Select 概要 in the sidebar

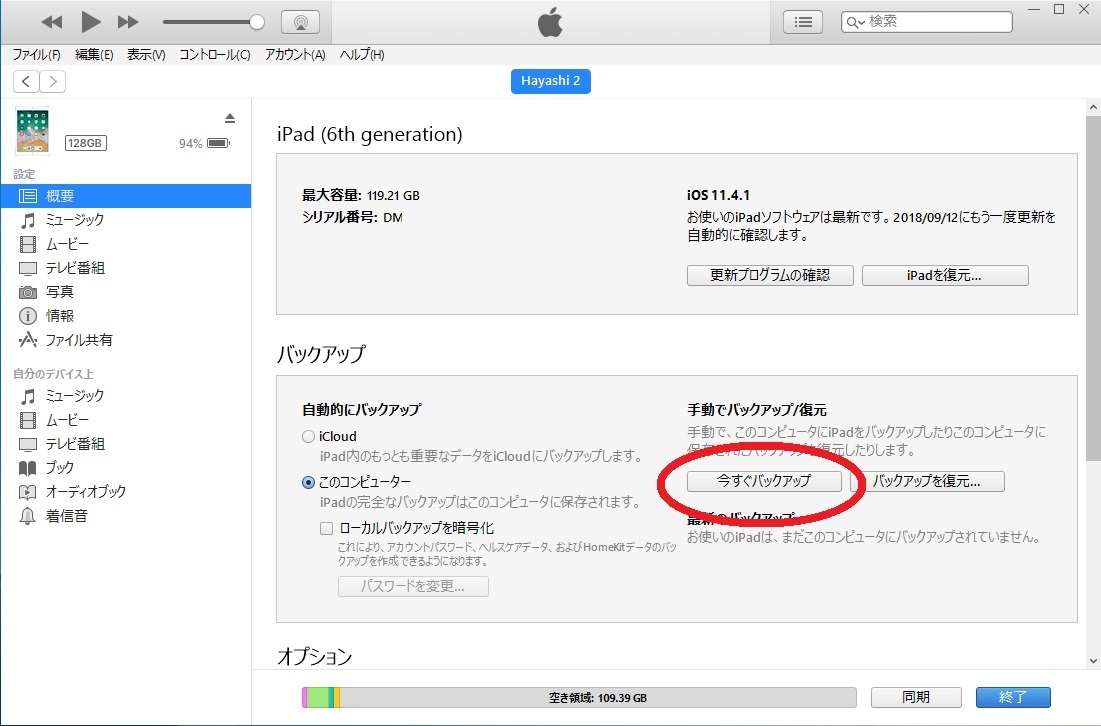click(126, 196)
